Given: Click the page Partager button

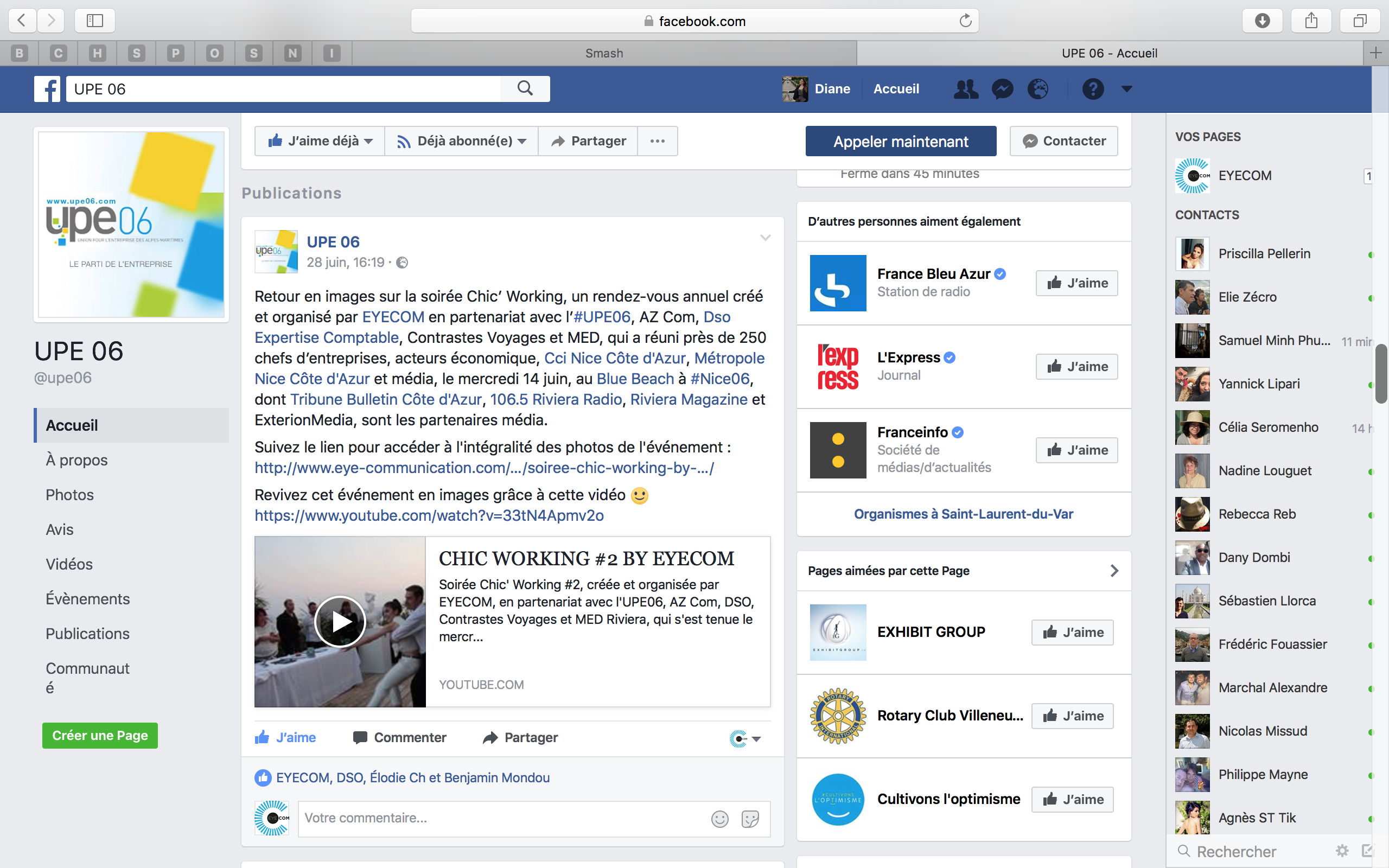Looking at the screenshot, I should [588, 141].
